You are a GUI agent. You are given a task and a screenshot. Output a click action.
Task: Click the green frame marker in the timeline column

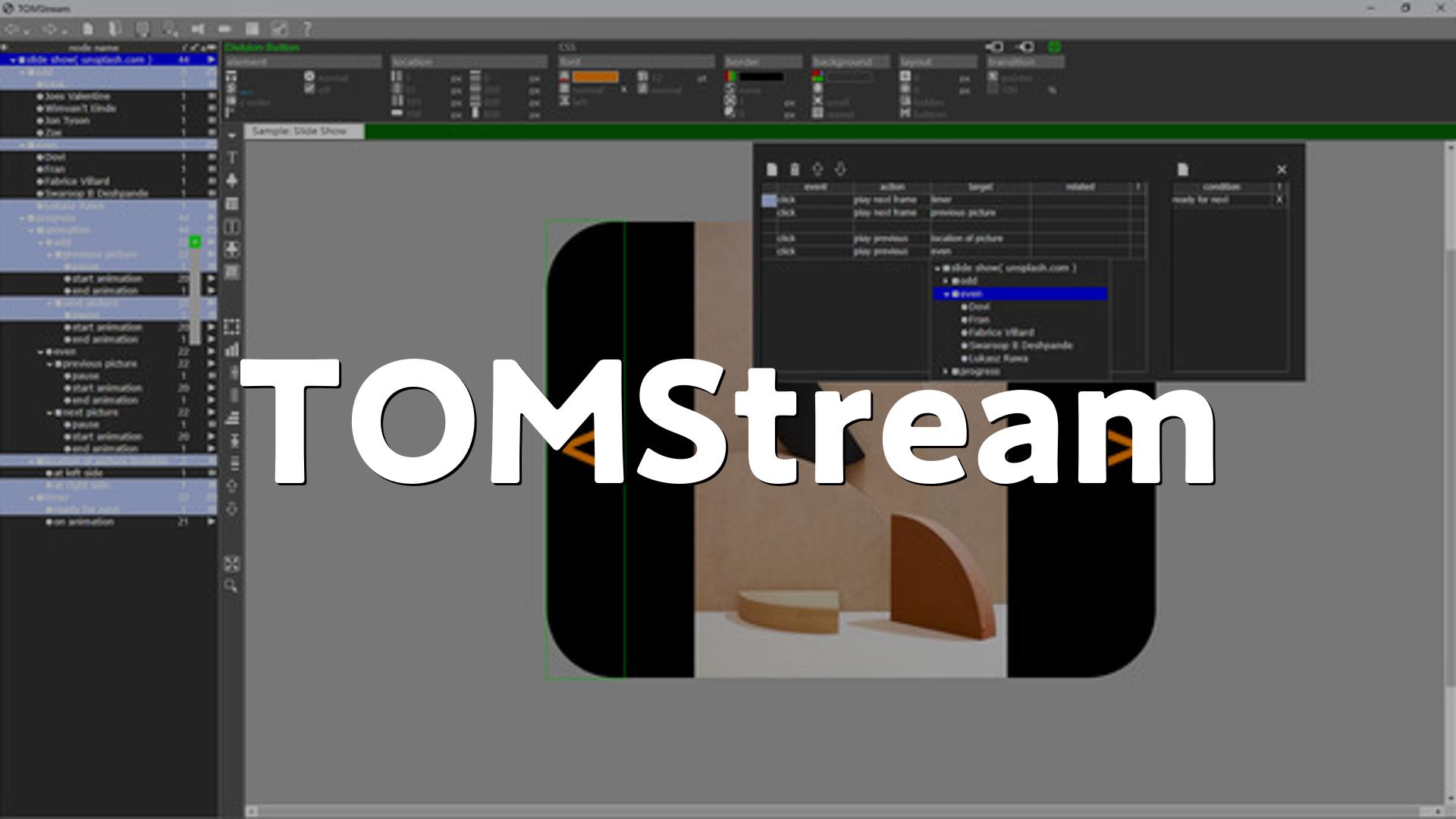coord(195,242)
